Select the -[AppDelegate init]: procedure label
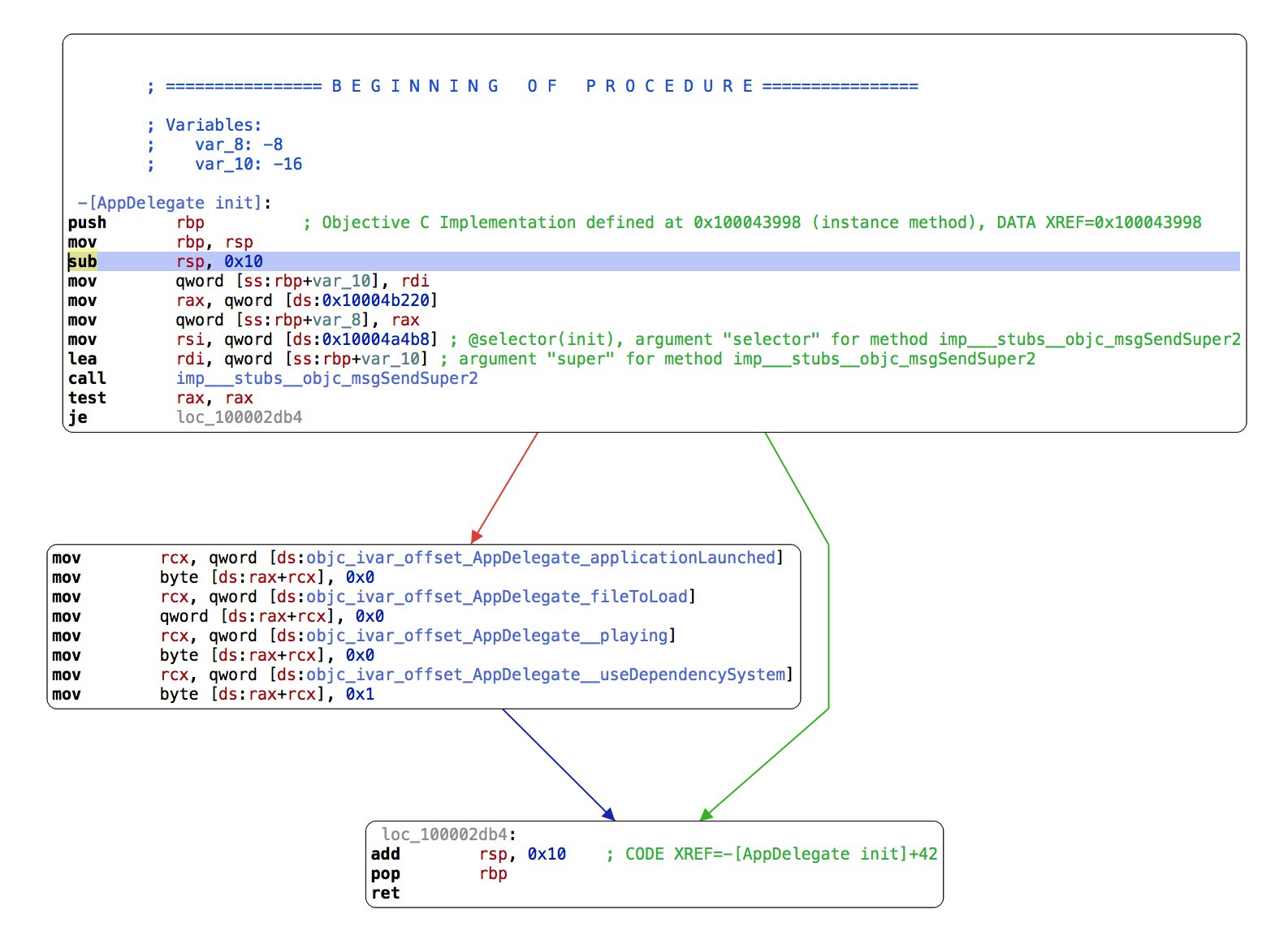This screenshot has height=940, width=1288. coord(174,203)
